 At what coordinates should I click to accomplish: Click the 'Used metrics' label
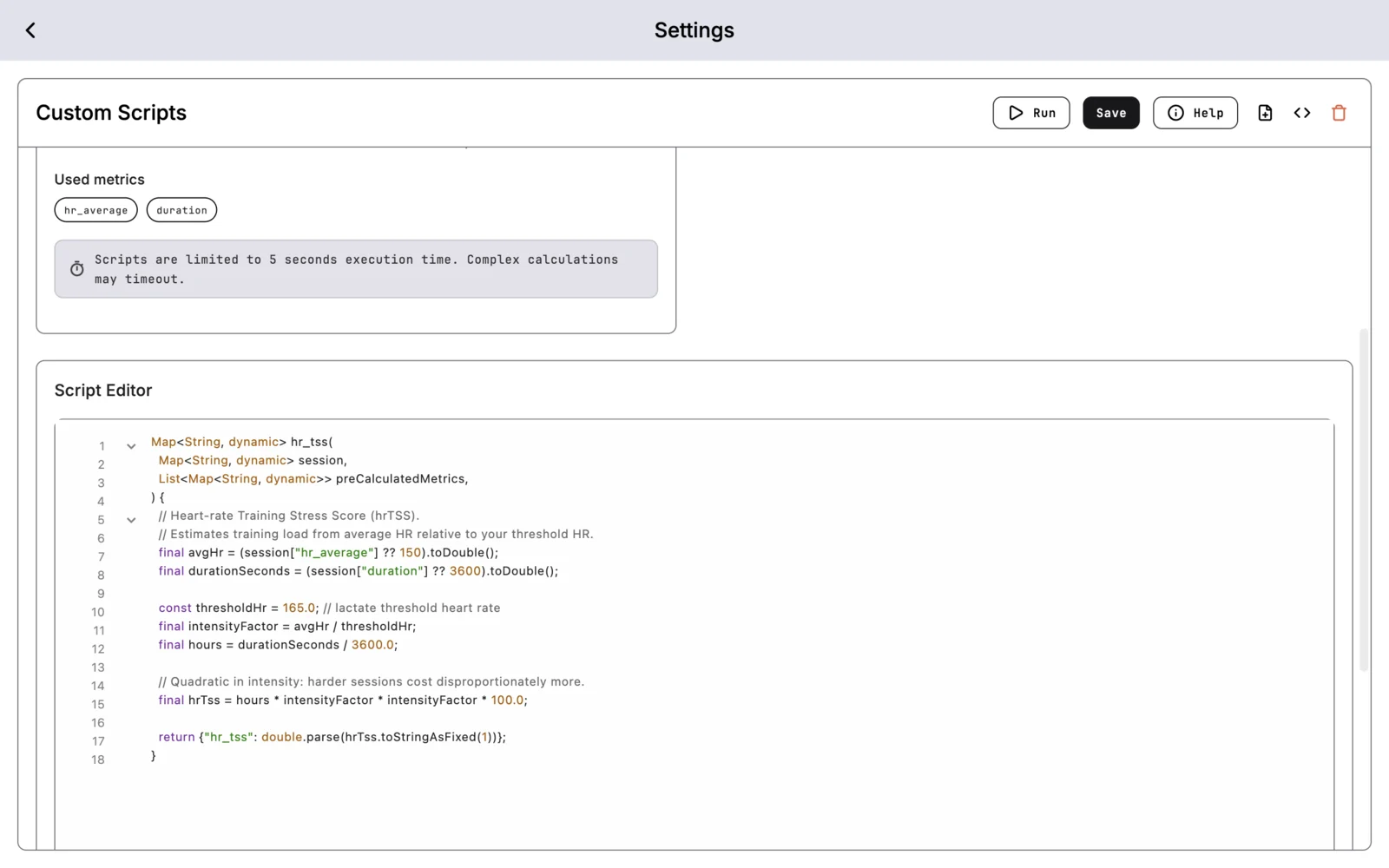click(100, 180)
